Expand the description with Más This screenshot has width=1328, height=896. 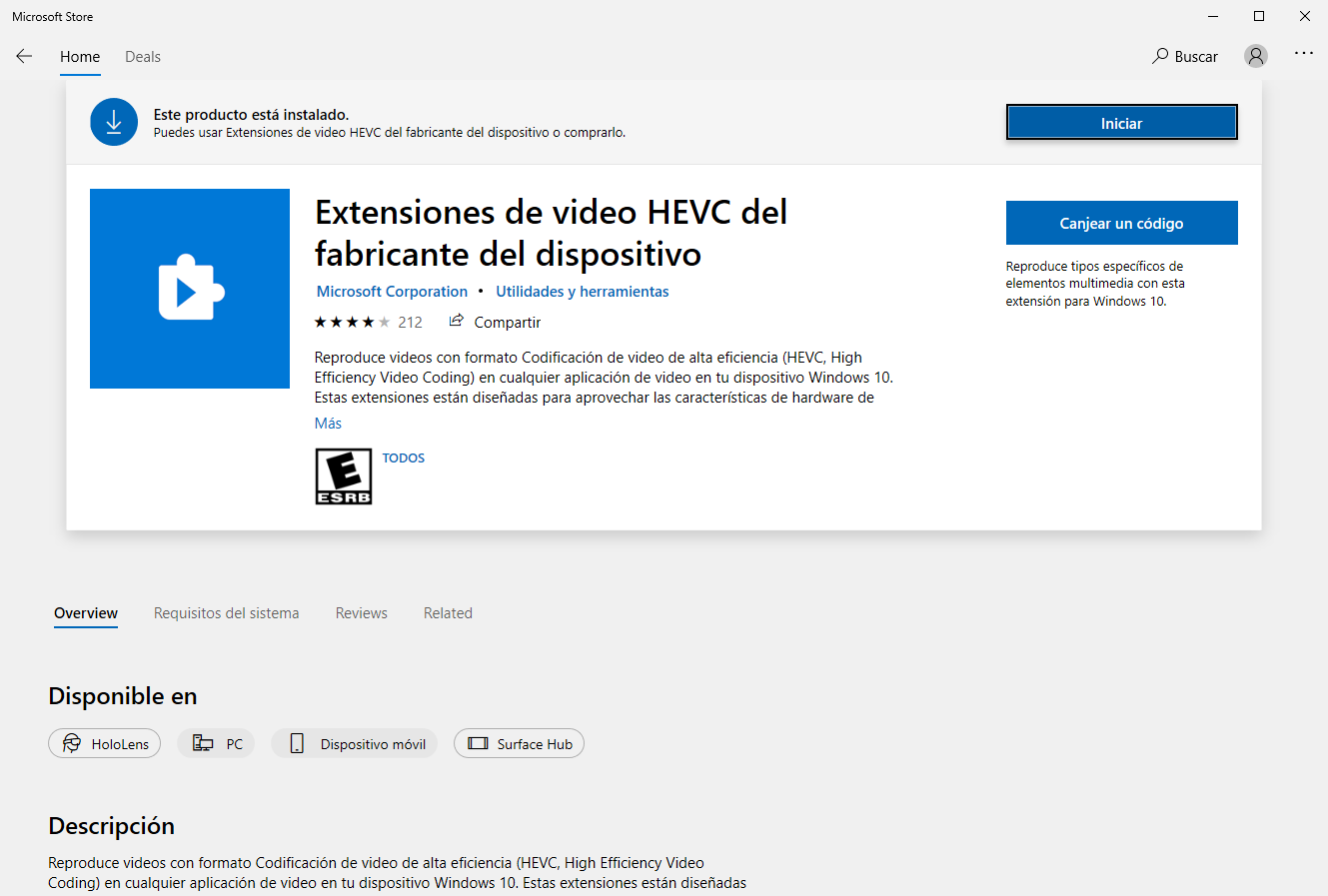click(x=327, y=423)
